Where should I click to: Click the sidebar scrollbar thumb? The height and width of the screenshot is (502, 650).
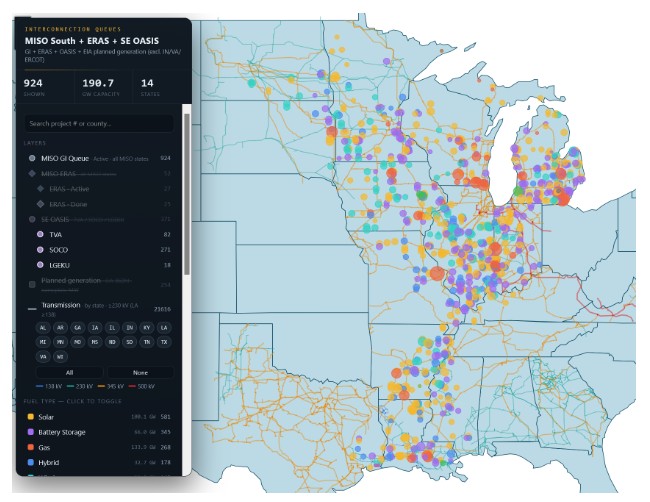tap(187, 194)
